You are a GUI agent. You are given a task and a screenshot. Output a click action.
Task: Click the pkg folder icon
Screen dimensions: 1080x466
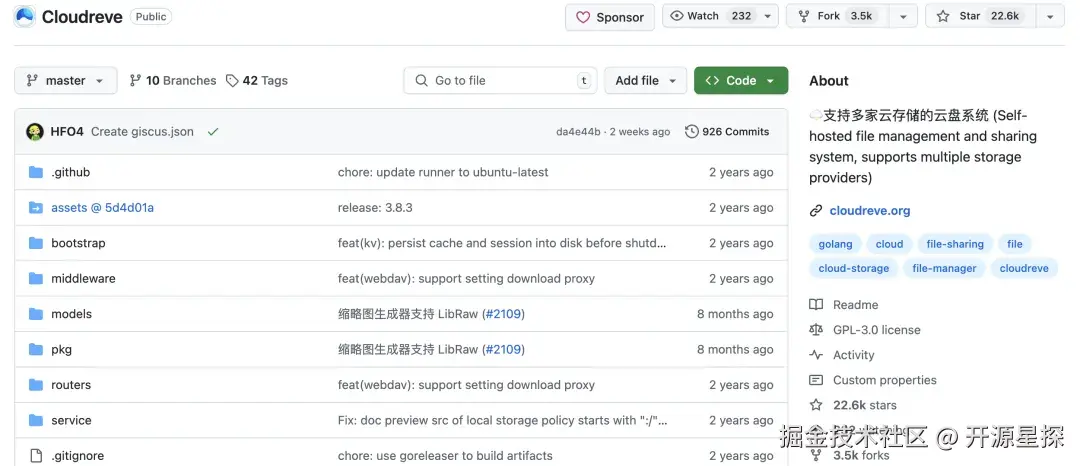click(x=36, y=349)
